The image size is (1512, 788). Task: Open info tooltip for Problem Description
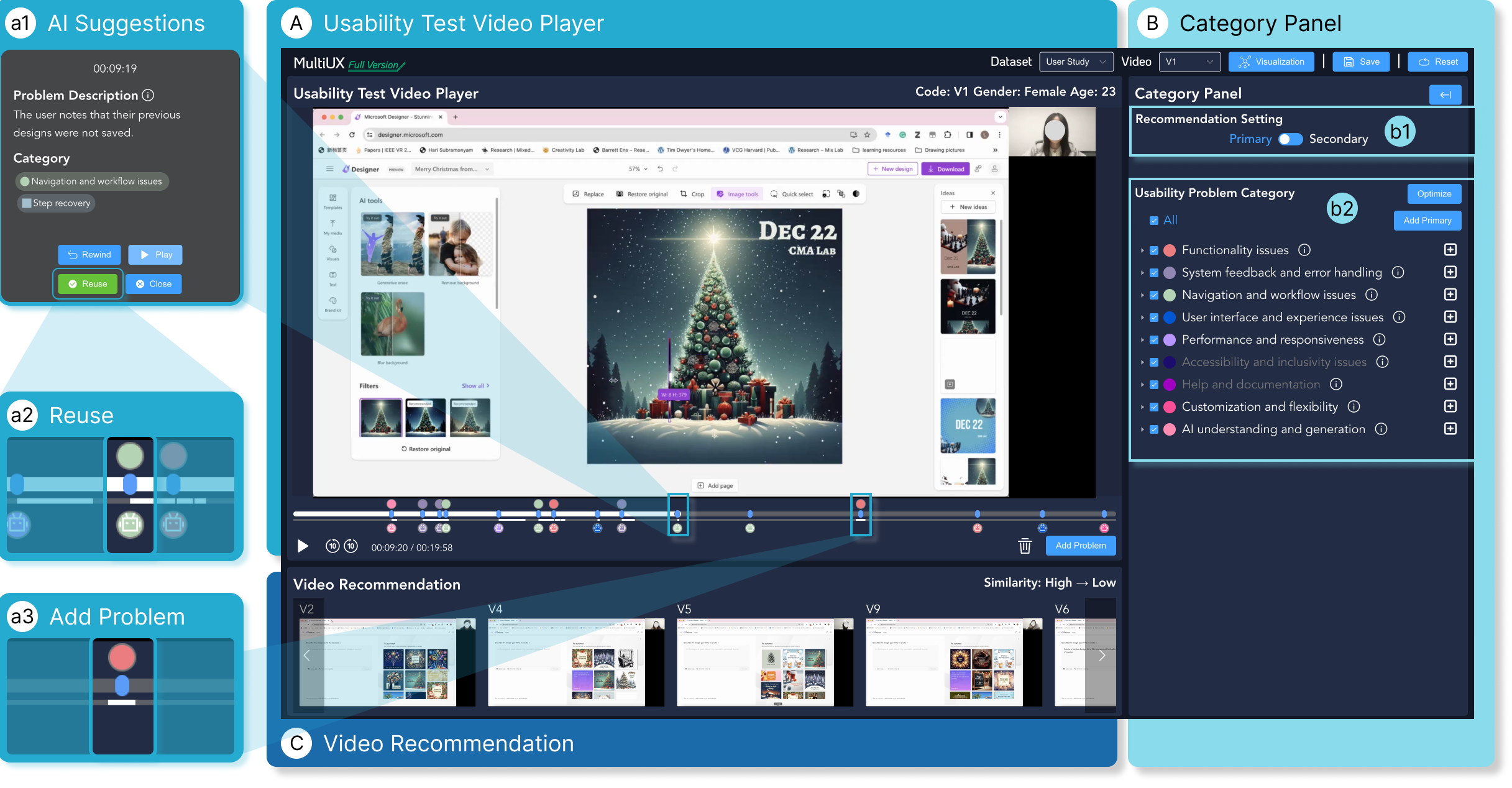(x=149, y=95)
